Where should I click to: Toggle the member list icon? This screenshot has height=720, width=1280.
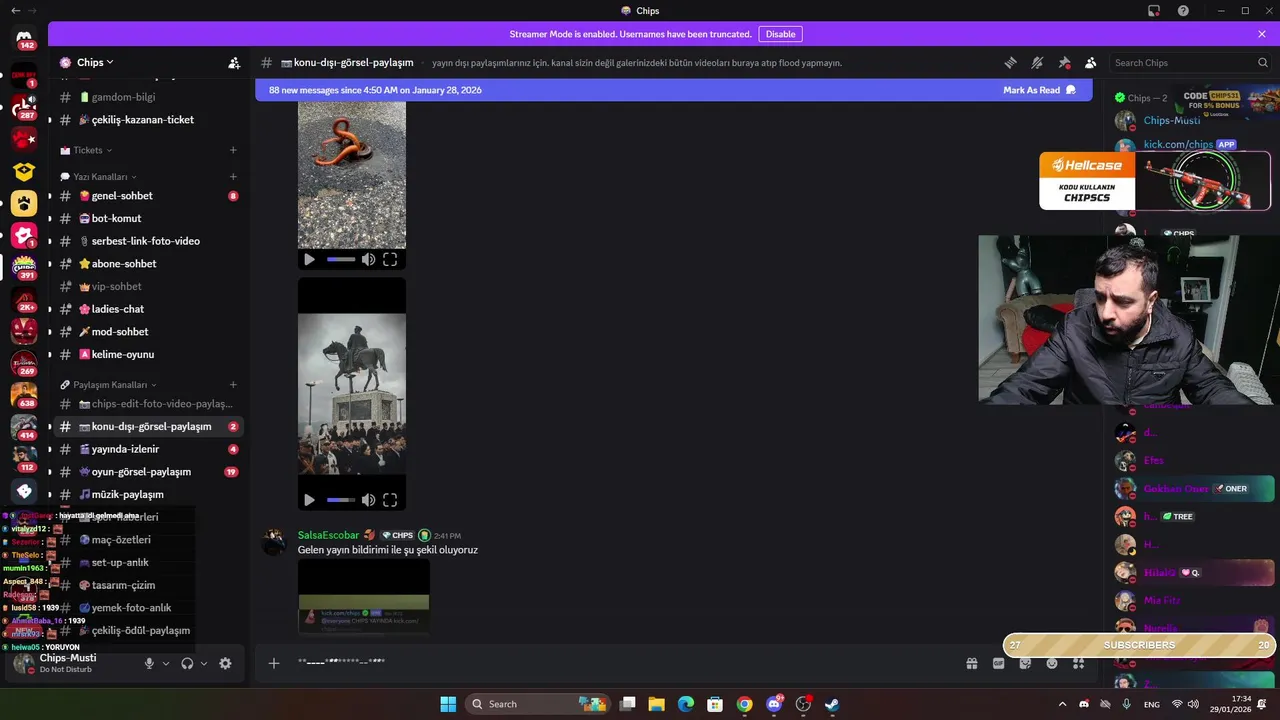point(1090,62)
